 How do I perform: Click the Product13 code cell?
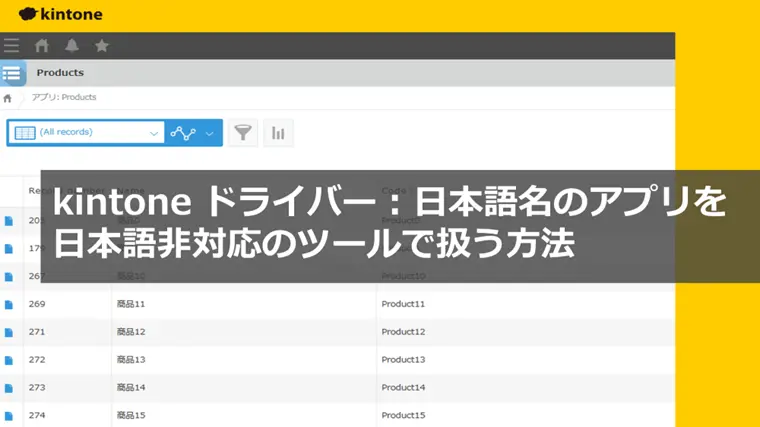pyautogui.click(x=403, y=360)
